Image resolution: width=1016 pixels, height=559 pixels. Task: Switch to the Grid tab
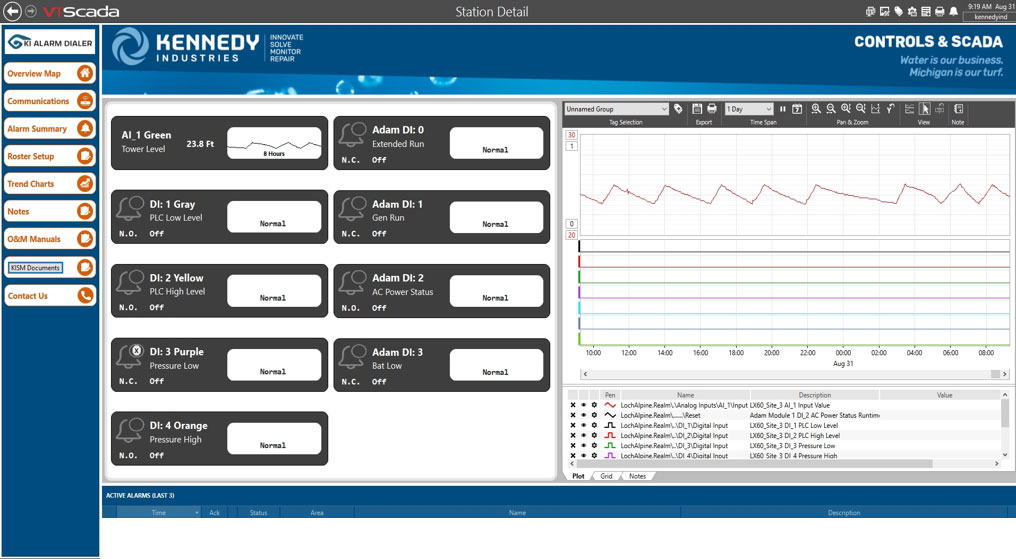606,476
